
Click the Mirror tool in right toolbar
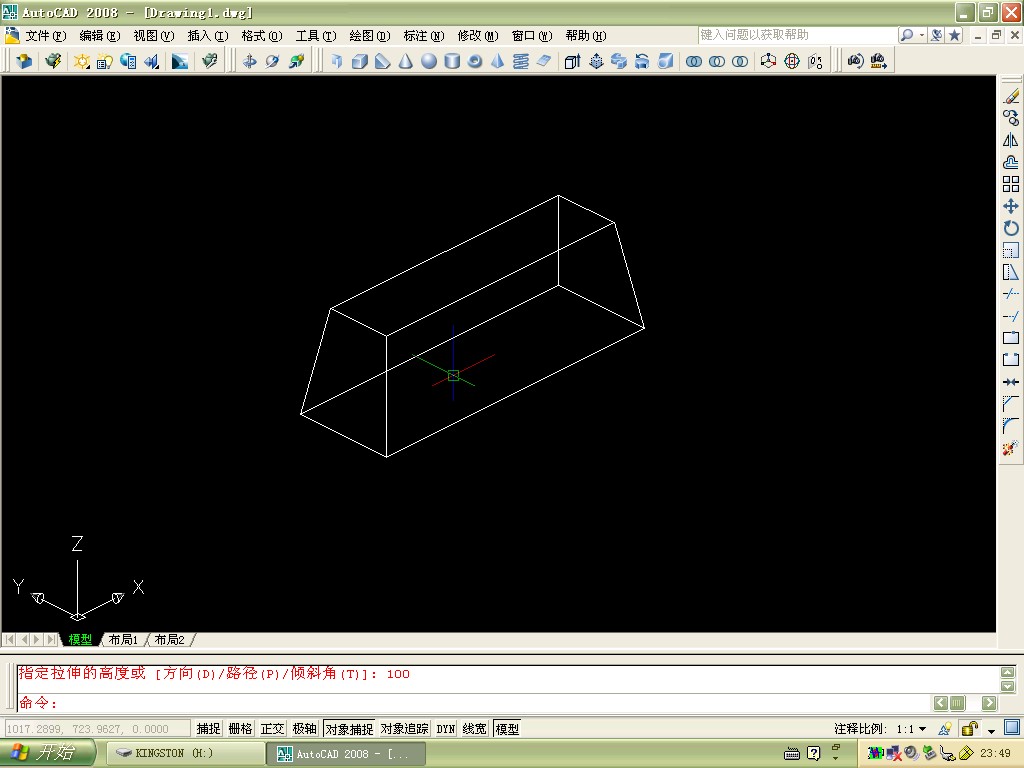pos(1011,140)
